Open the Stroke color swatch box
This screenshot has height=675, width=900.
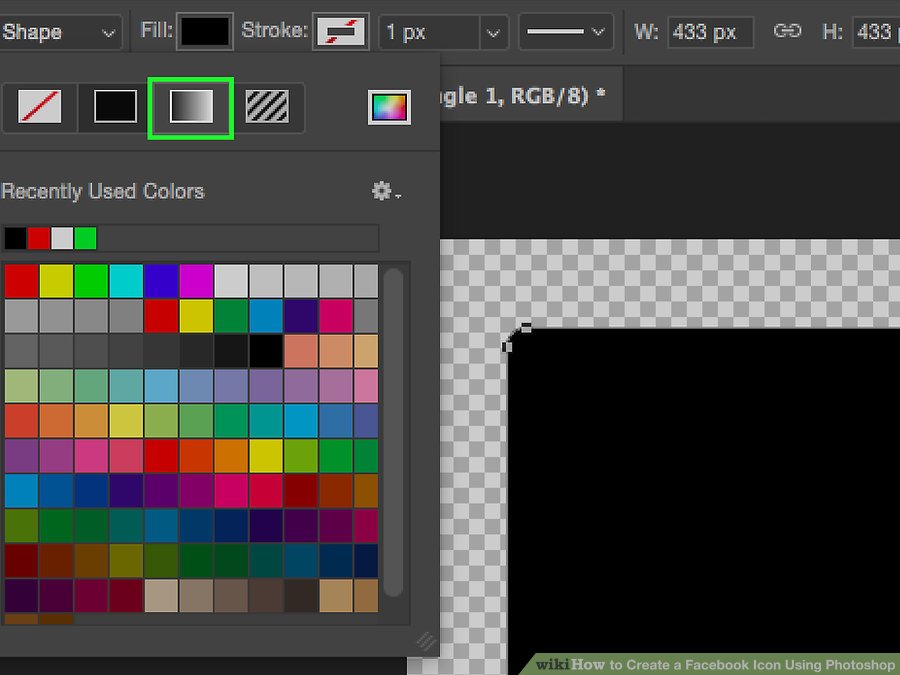click(x=341, y=32)
